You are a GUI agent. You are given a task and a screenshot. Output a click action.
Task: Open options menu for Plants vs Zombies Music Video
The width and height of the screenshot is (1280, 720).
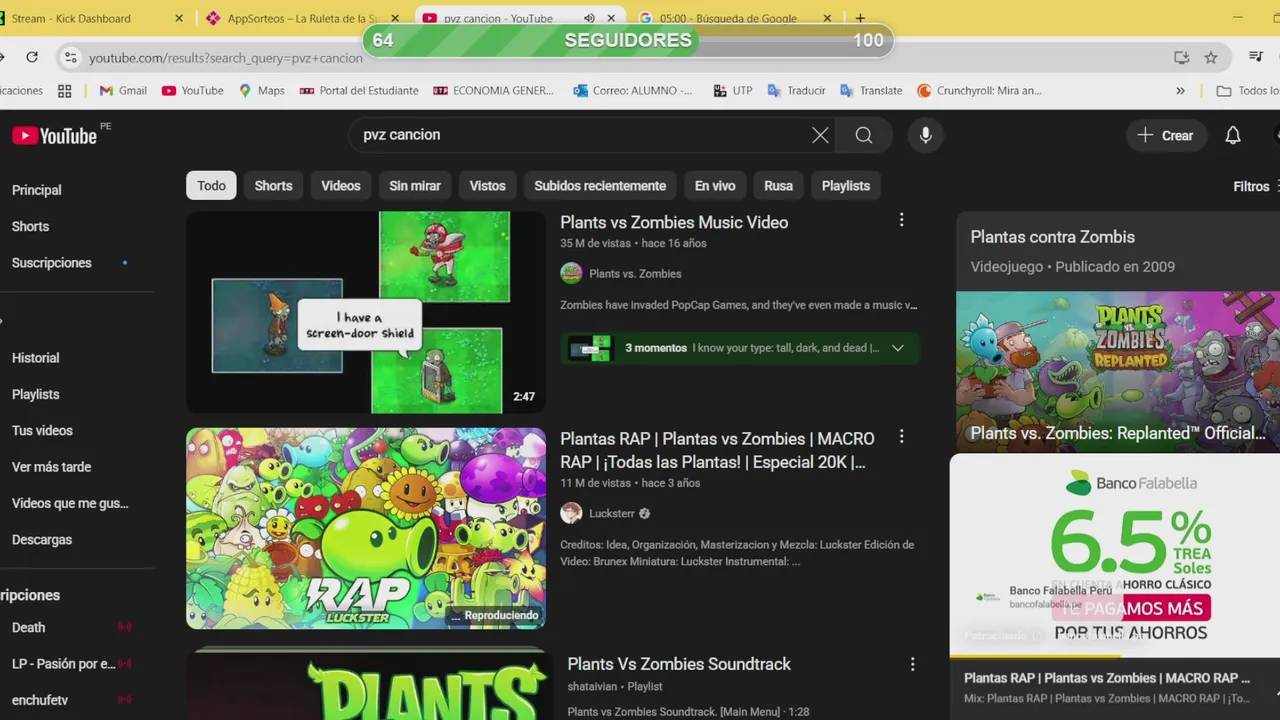click(901, 221)
